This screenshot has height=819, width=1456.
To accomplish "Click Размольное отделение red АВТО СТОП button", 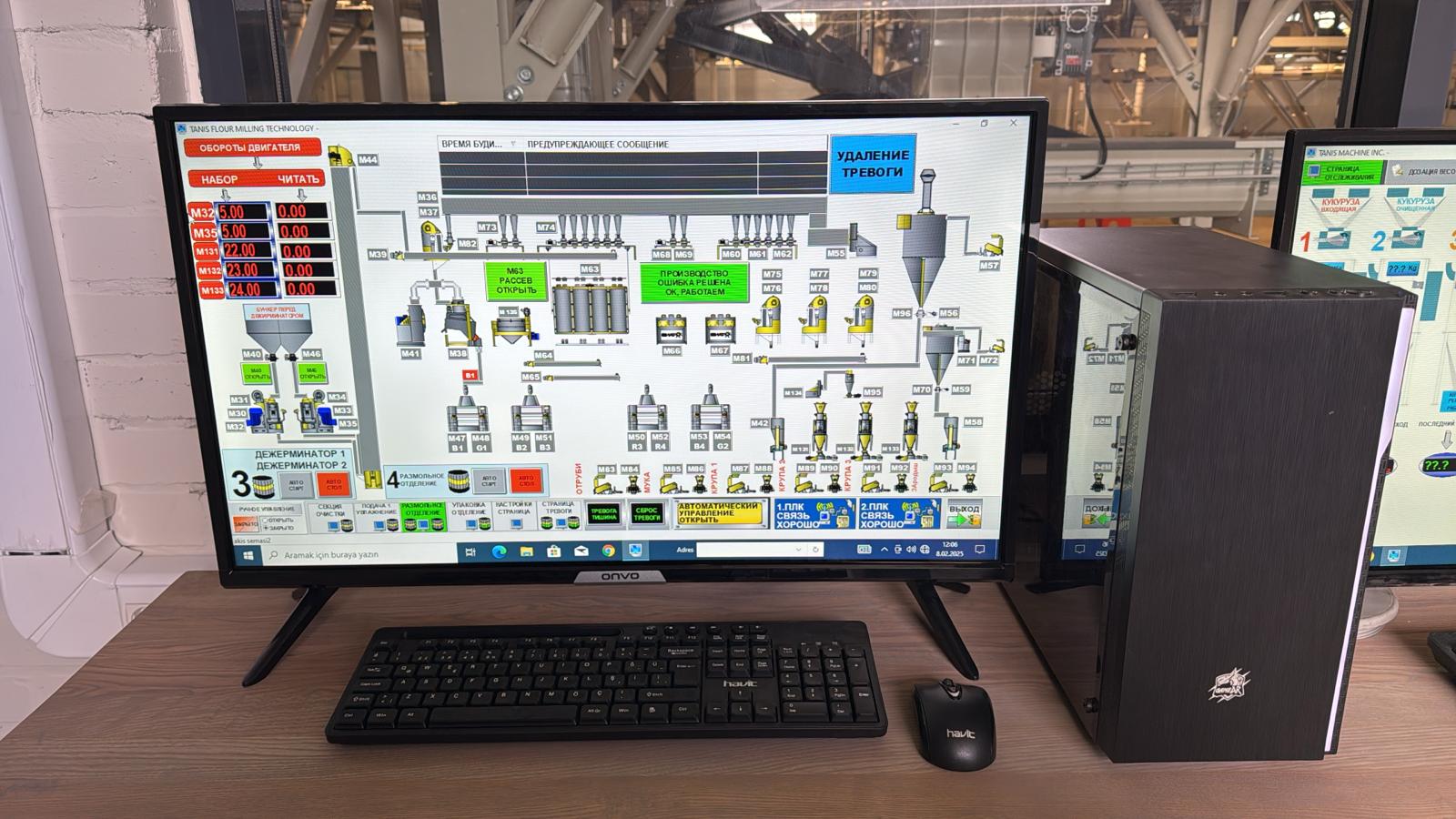I will 526,480.
